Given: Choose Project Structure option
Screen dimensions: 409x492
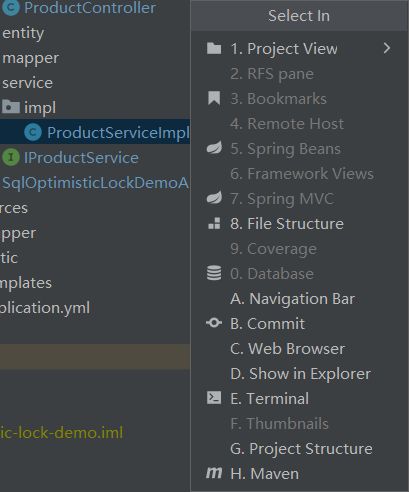Looking at the screenshot, I should click(299, 448).
